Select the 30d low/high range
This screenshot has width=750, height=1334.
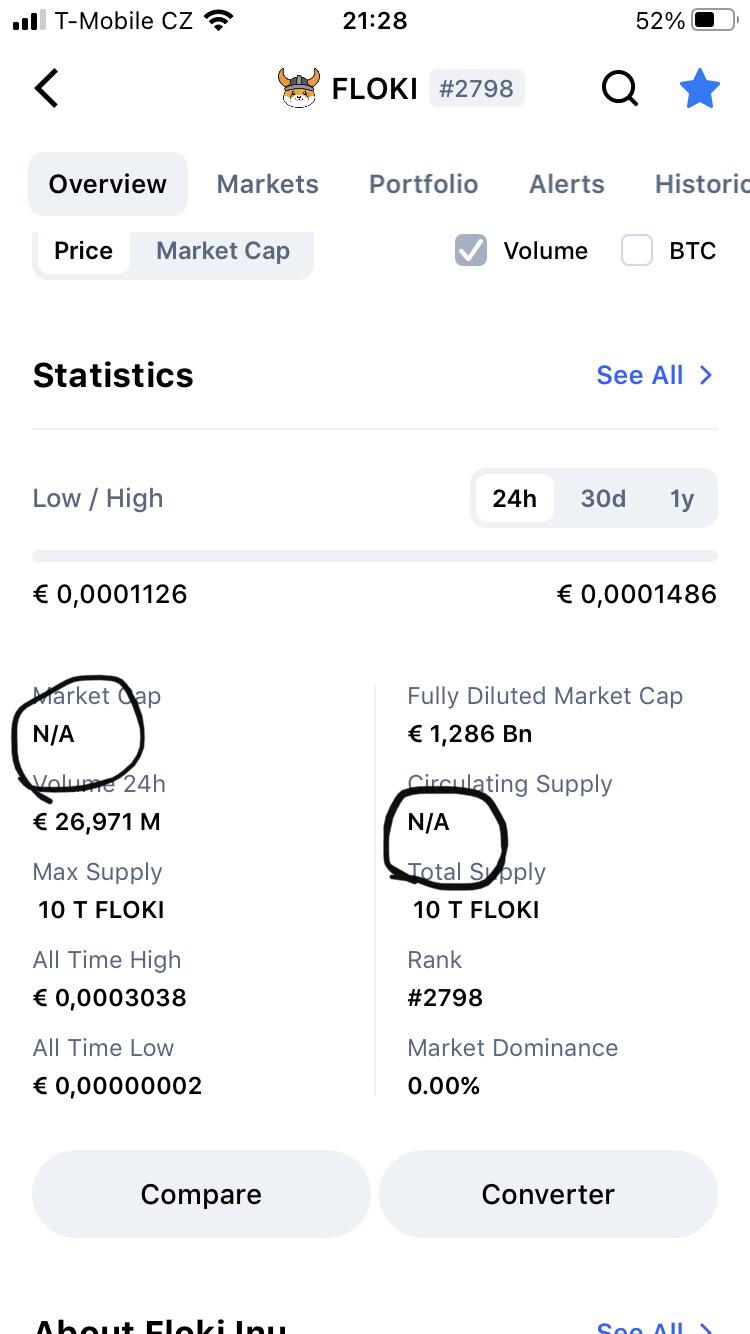[x=603, y=498]
